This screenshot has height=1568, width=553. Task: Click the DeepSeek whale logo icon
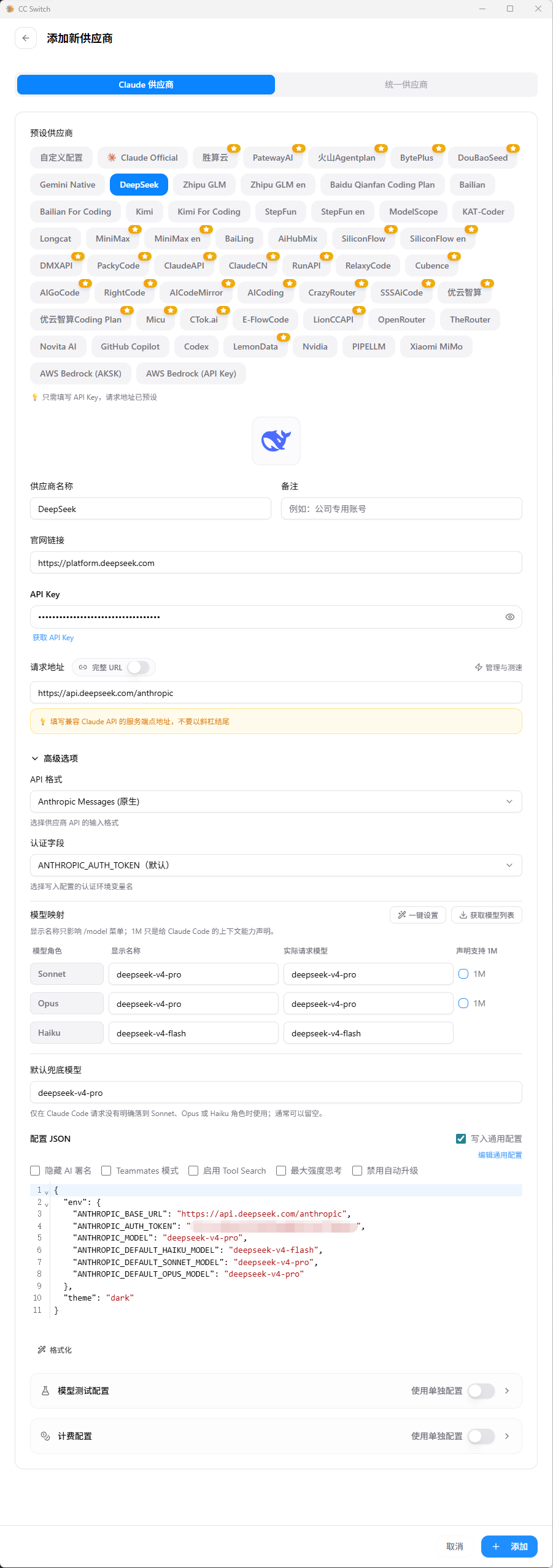(276, 440)
